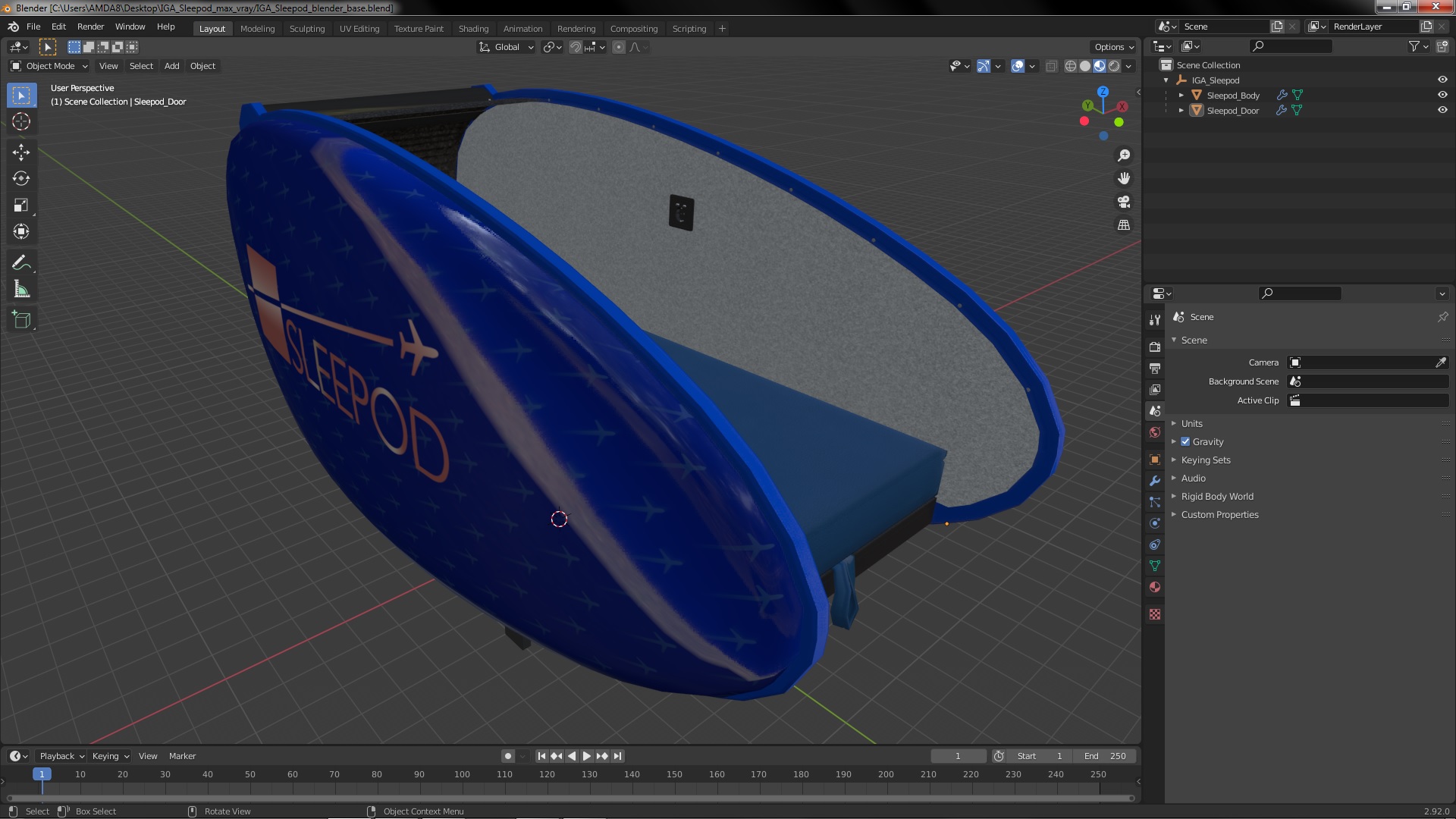Select the Annotate tool

(x=21, y=263)
